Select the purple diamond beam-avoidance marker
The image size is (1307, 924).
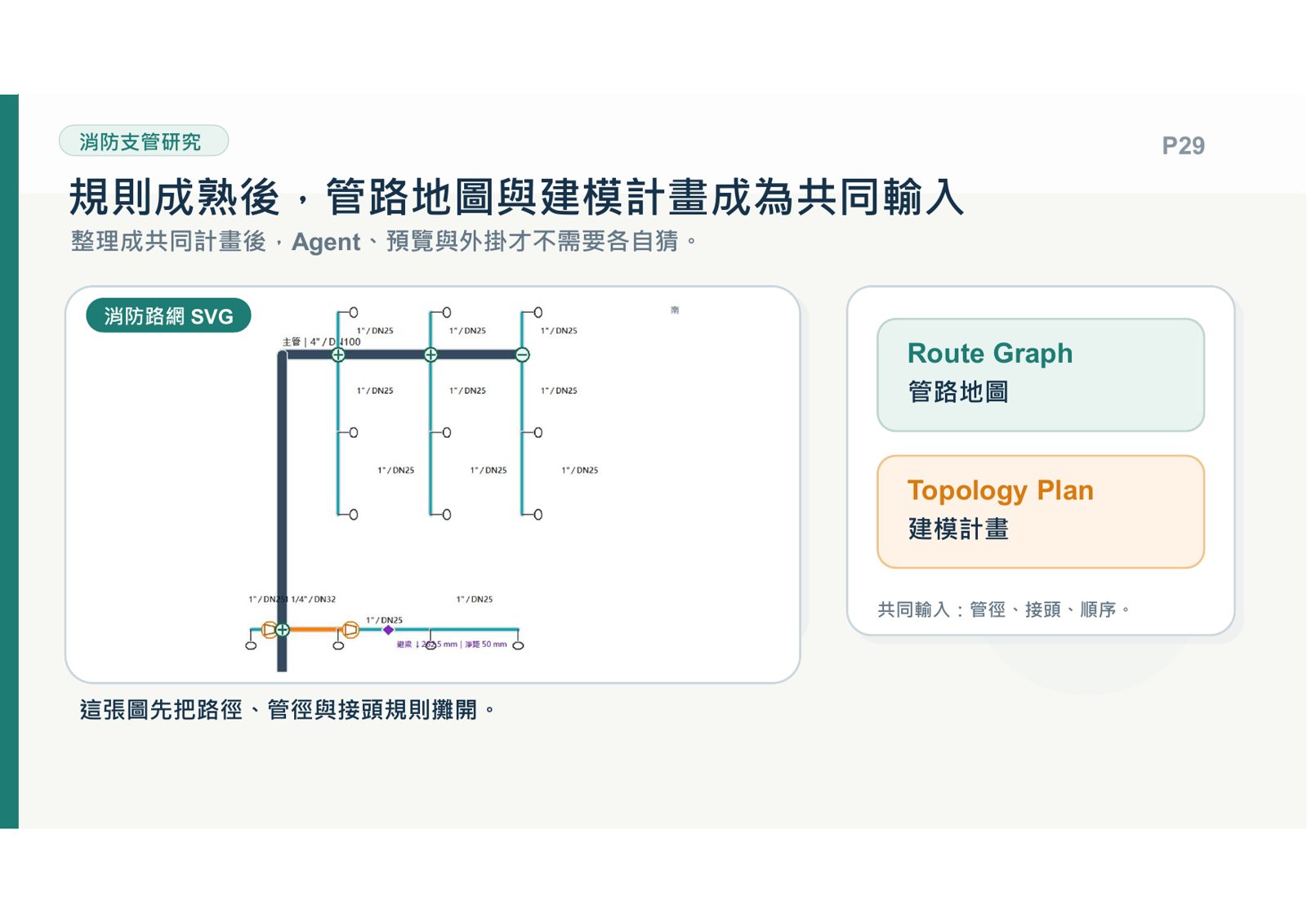point(389,630)
